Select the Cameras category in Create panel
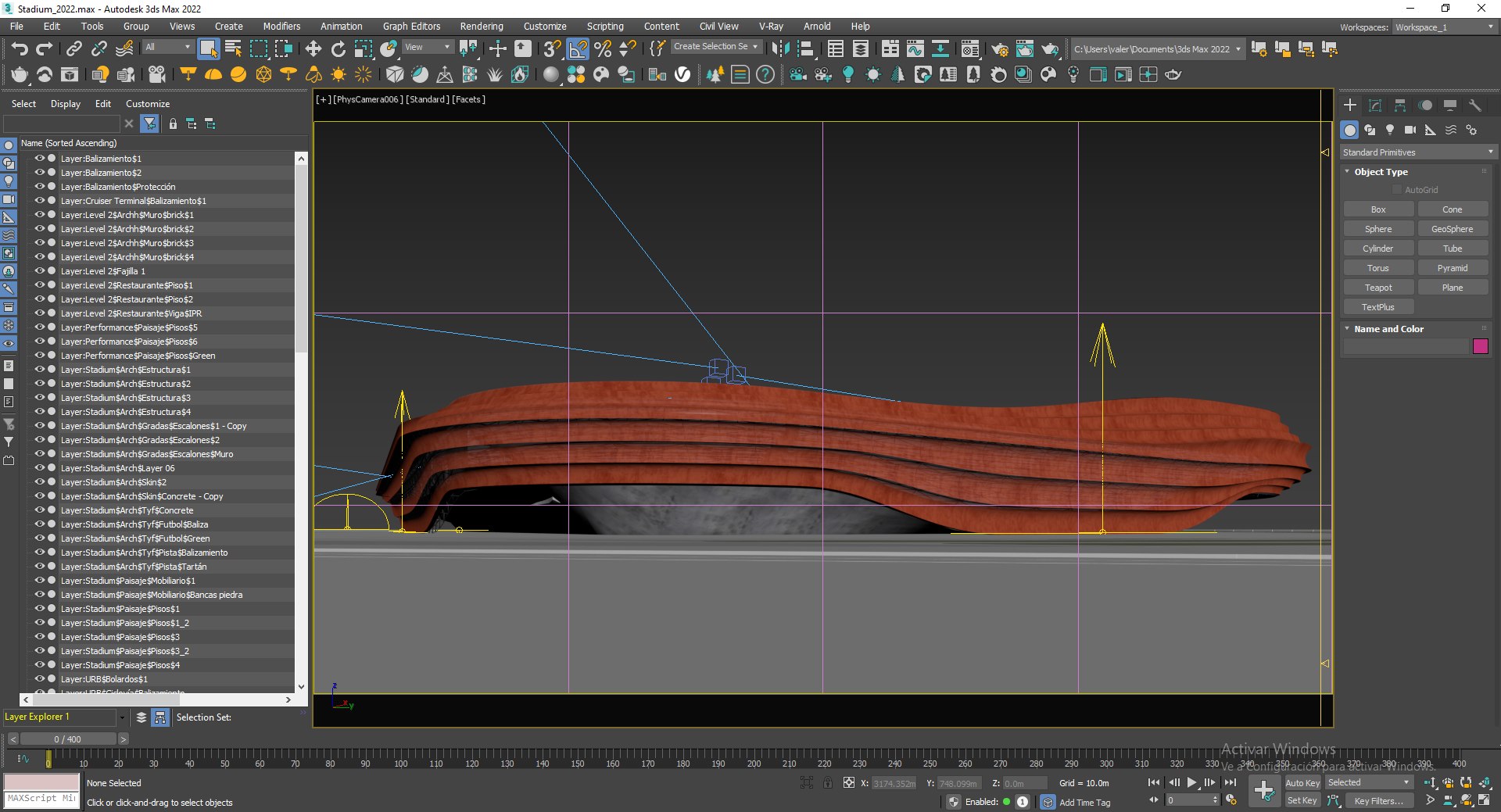The image size is (1501, 812). [1410, 130]
